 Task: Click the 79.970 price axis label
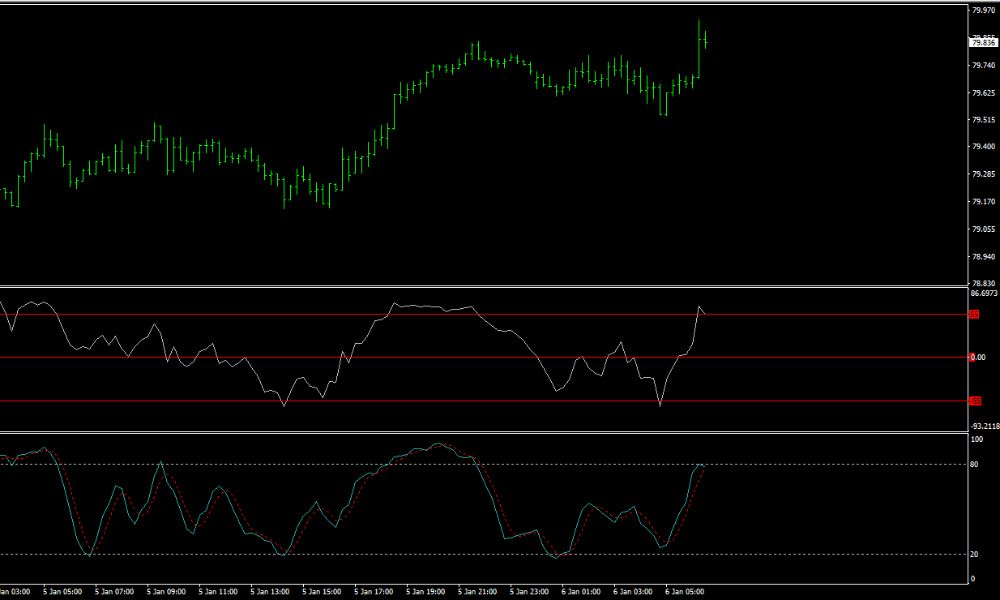point(984,10)
